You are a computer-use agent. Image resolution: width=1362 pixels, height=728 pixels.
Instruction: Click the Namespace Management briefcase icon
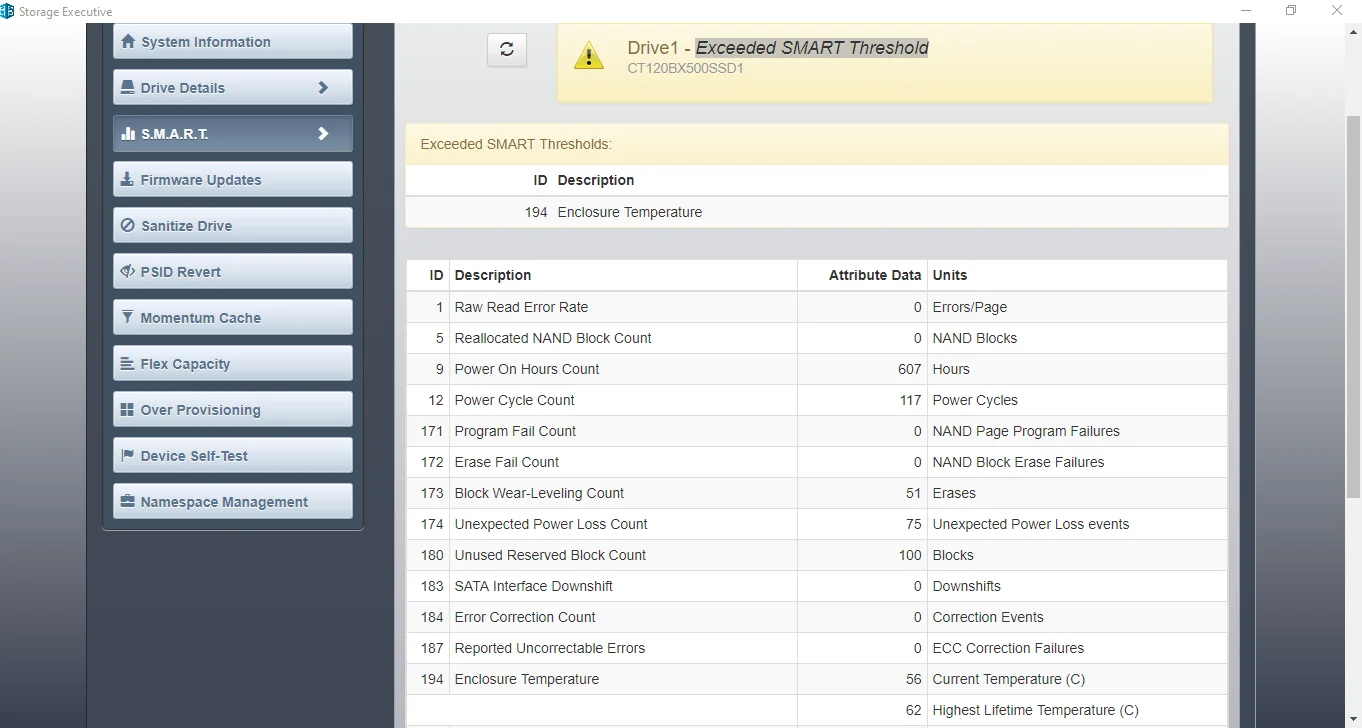click(x=128, y=502)
